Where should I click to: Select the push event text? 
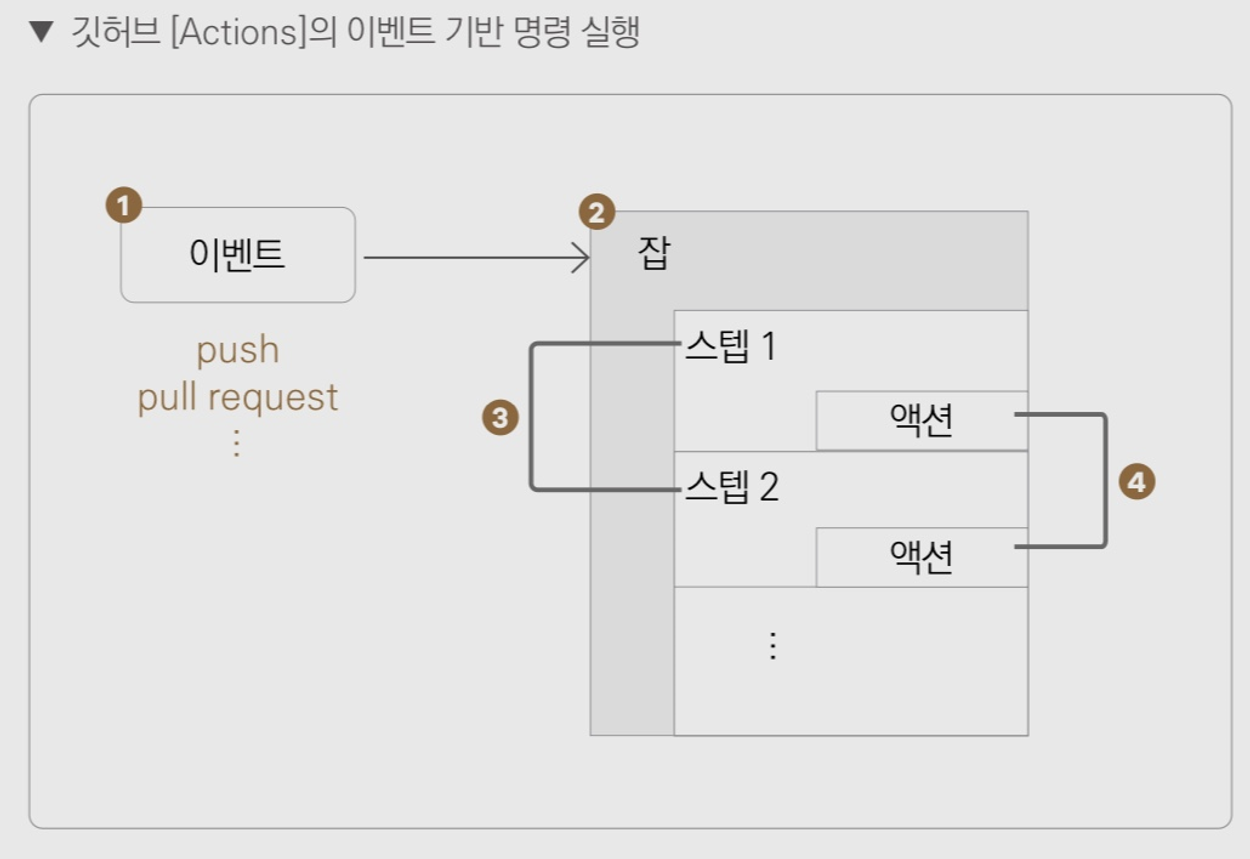pyautogui.click(x=237, y=350)
